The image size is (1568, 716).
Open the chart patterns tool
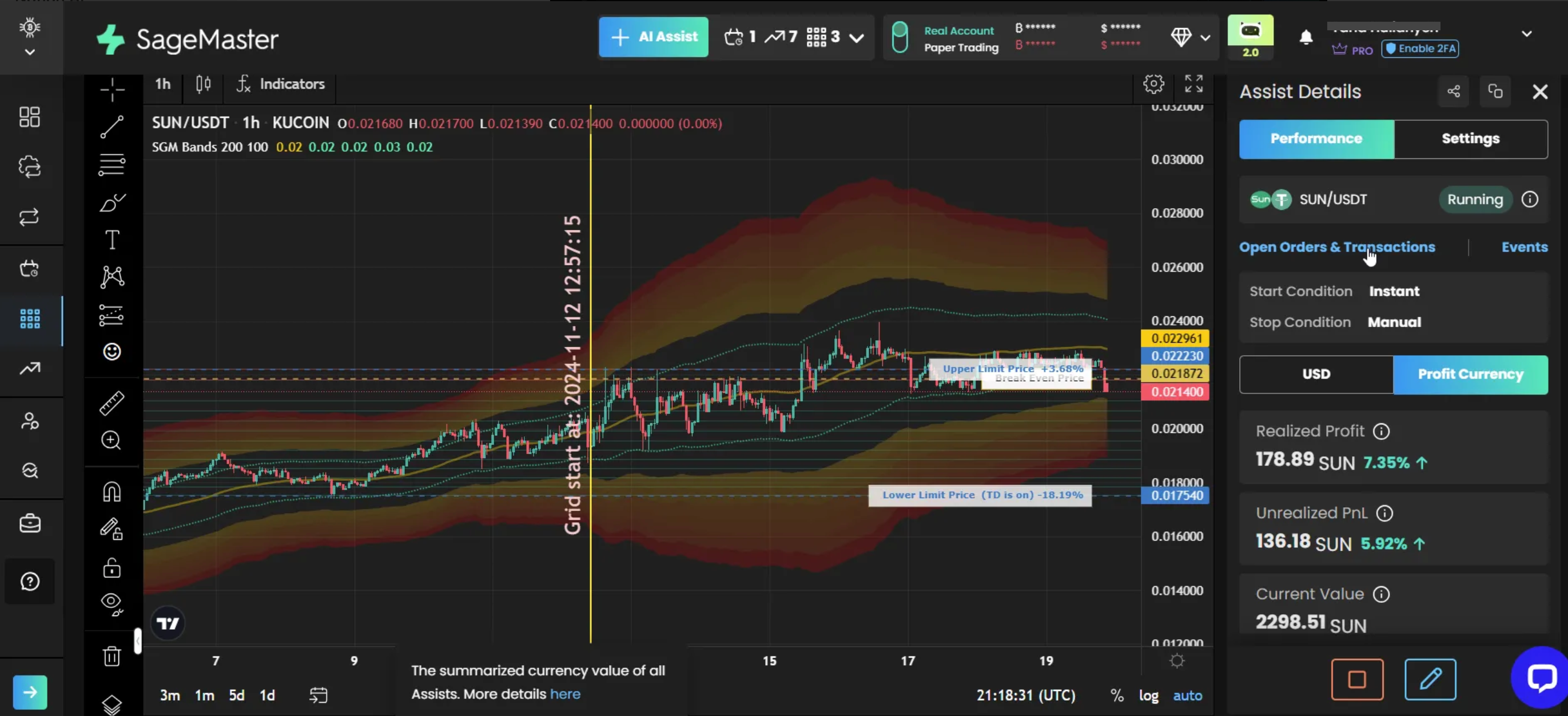point(112,277)
